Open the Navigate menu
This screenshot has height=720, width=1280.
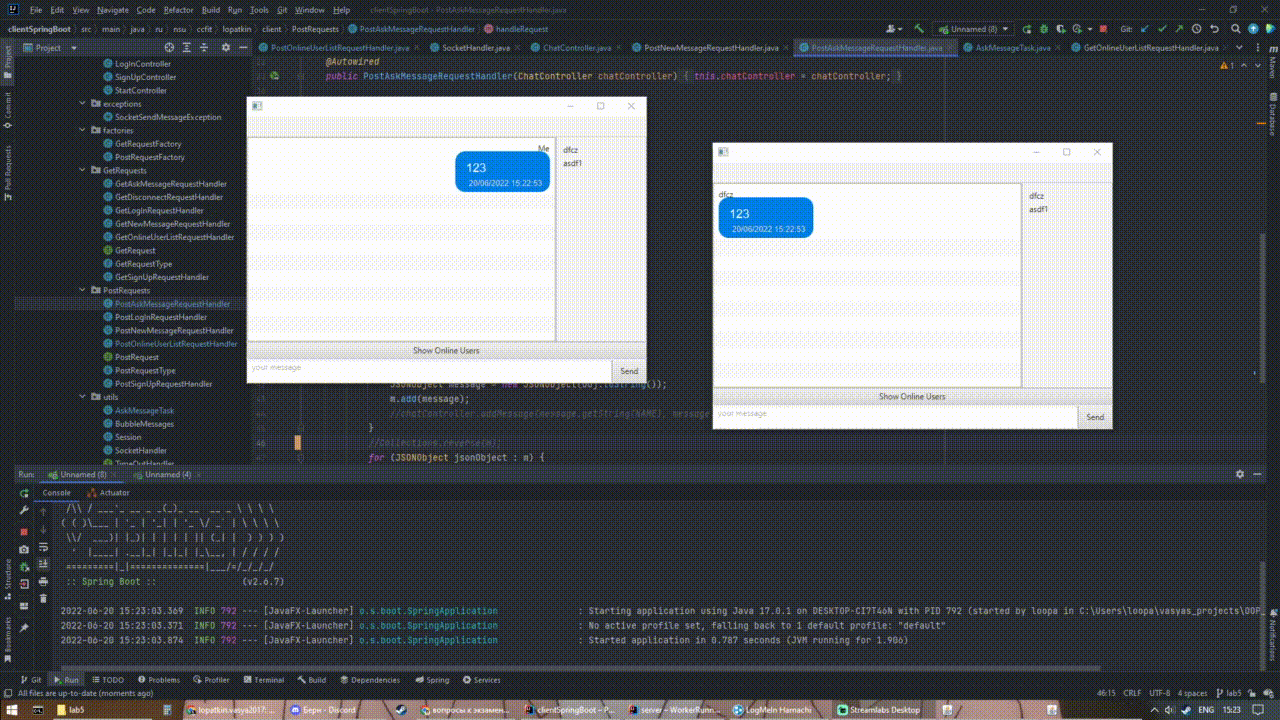(x=113, y=10)
